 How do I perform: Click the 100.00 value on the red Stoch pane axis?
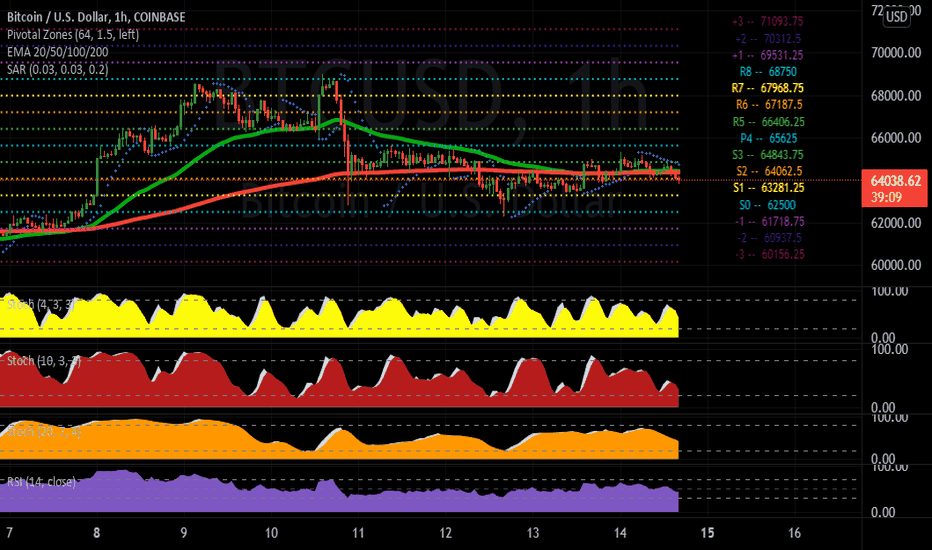889,350
